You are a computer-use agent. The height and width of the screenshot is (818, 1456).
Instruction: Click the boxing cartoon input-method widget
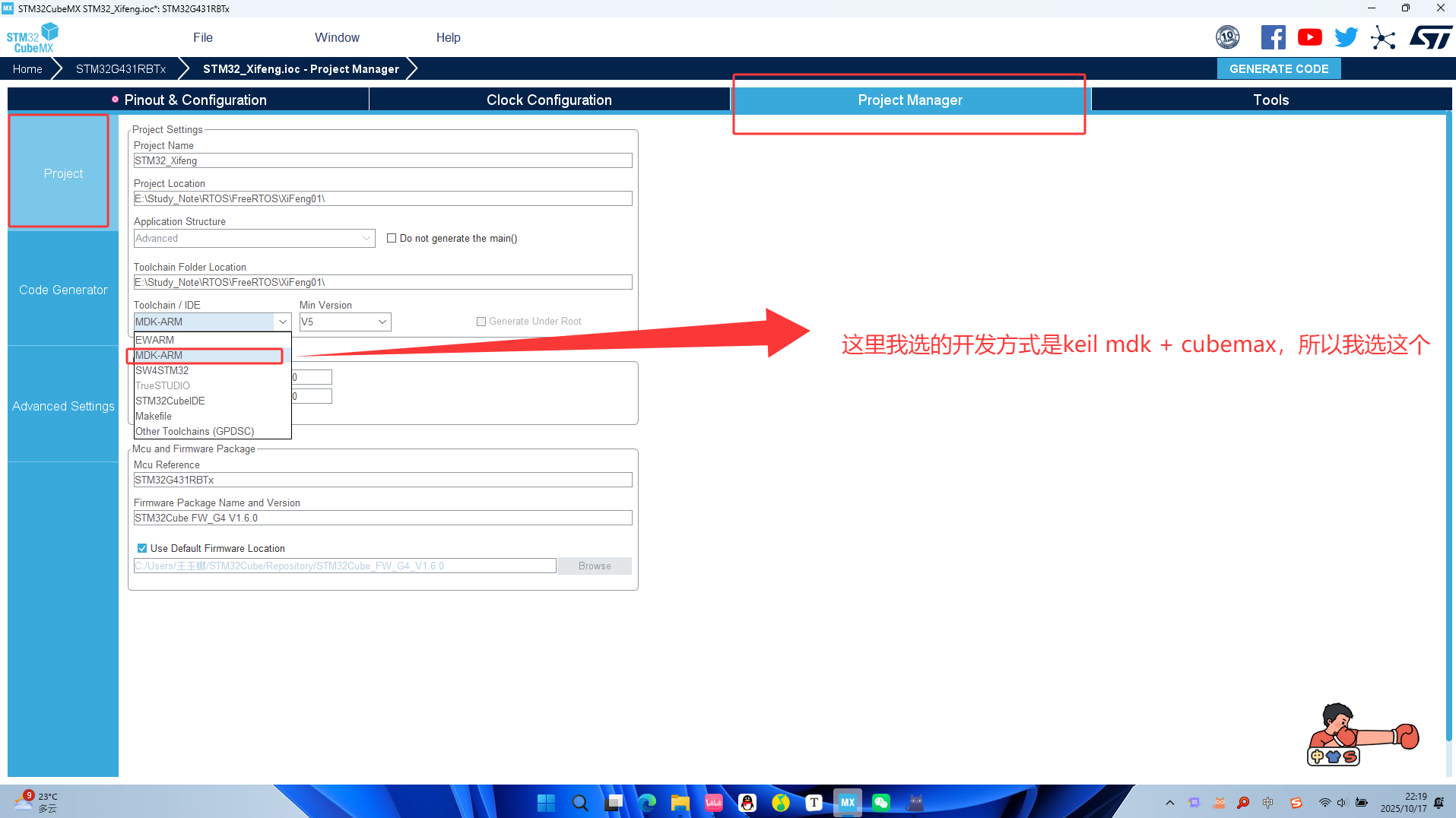tap(1362, 734)
